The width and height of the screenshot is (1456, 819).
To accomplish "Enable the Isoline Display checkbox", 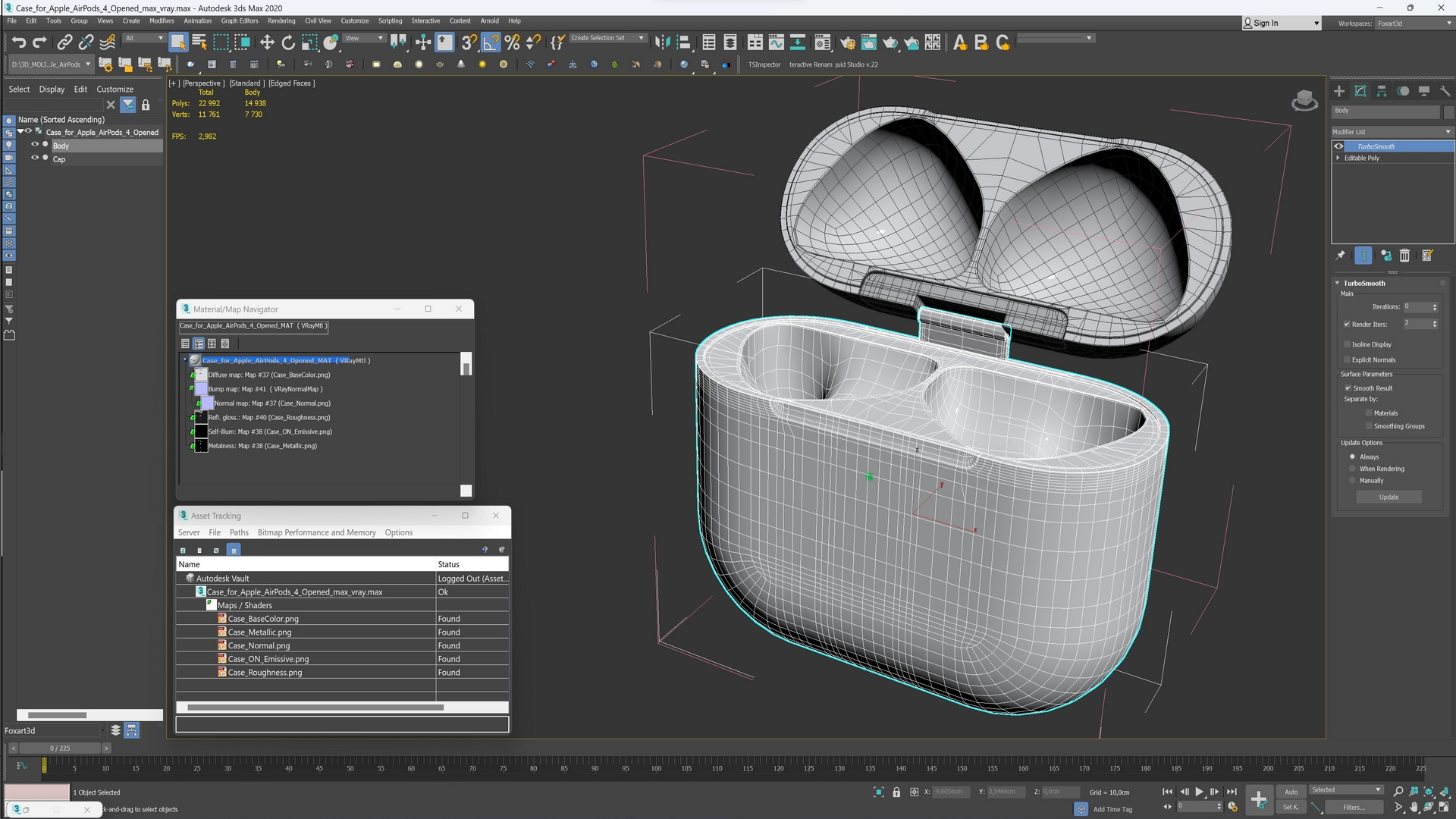I will pos(1348,344).
